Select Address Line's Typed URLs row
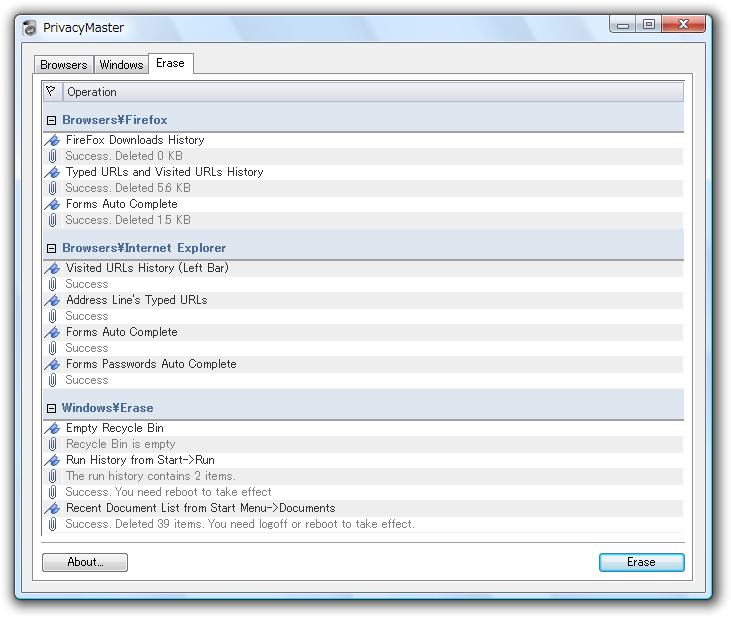 [x=364, y=301]
